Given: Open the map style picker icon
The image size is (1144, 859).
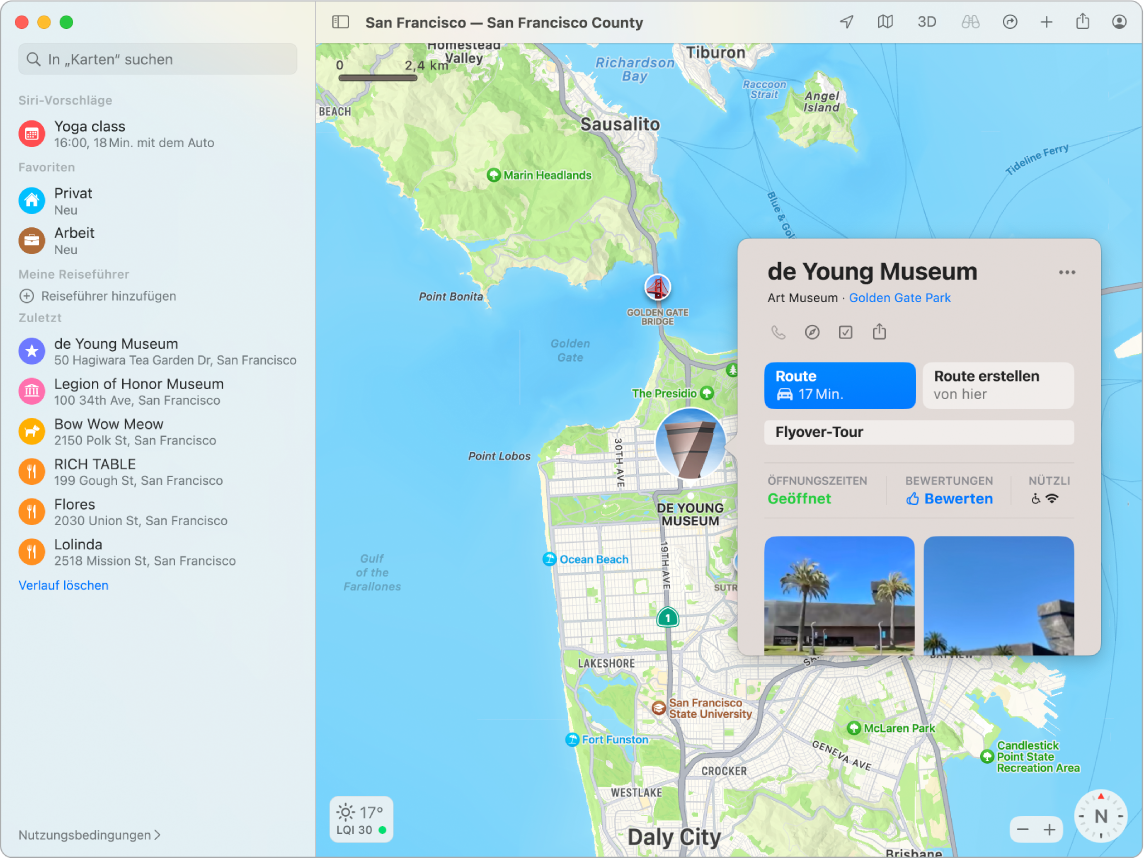Looking at the screenshot, I should (885, 21).
